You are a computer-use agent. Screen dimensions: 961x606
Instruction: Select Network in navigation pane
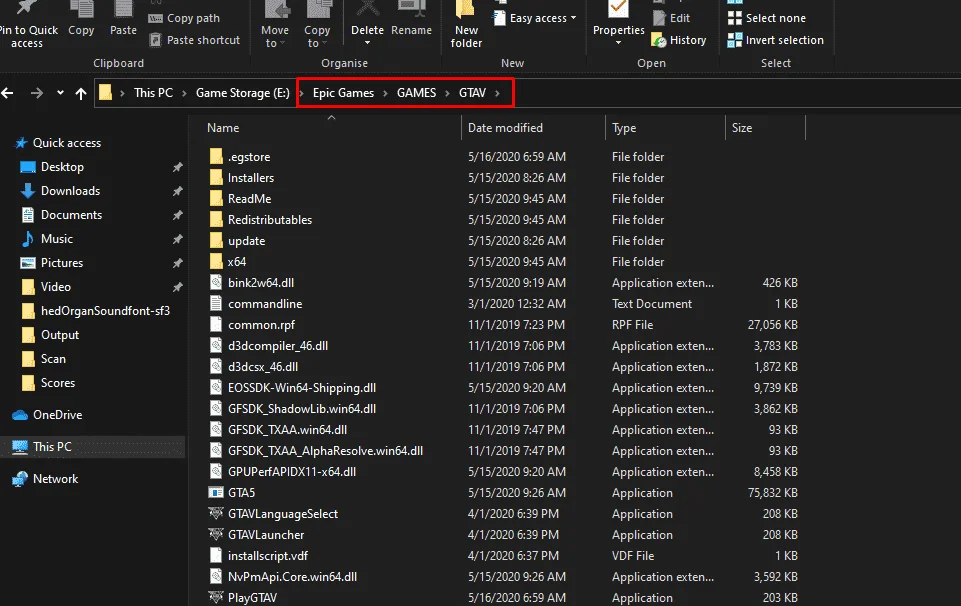[x=55, y=479]
